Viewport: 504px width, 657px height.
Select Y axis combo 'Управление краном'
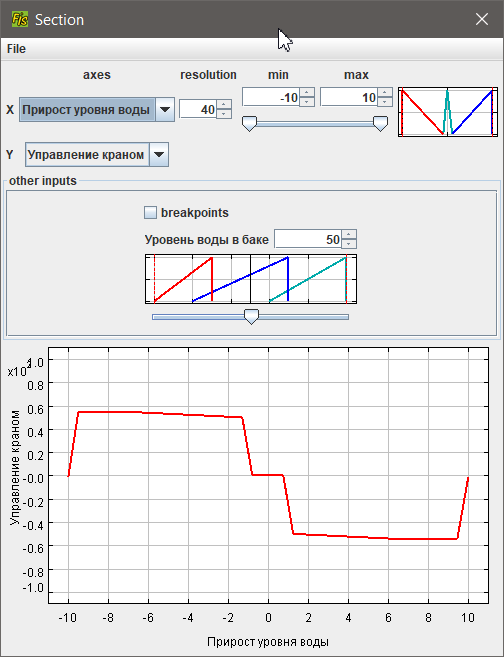[x=97, y=155]
